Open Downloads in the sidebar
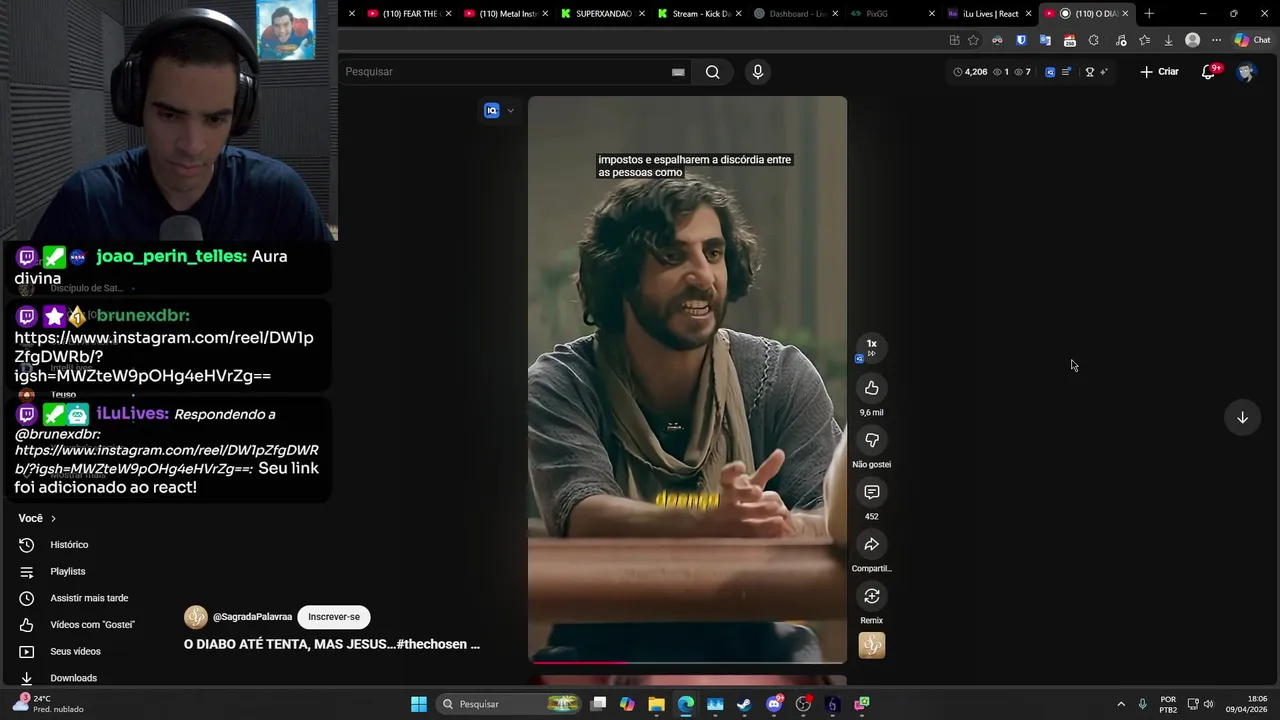Viewport: 1280px width, 720px height. (73, 678)
